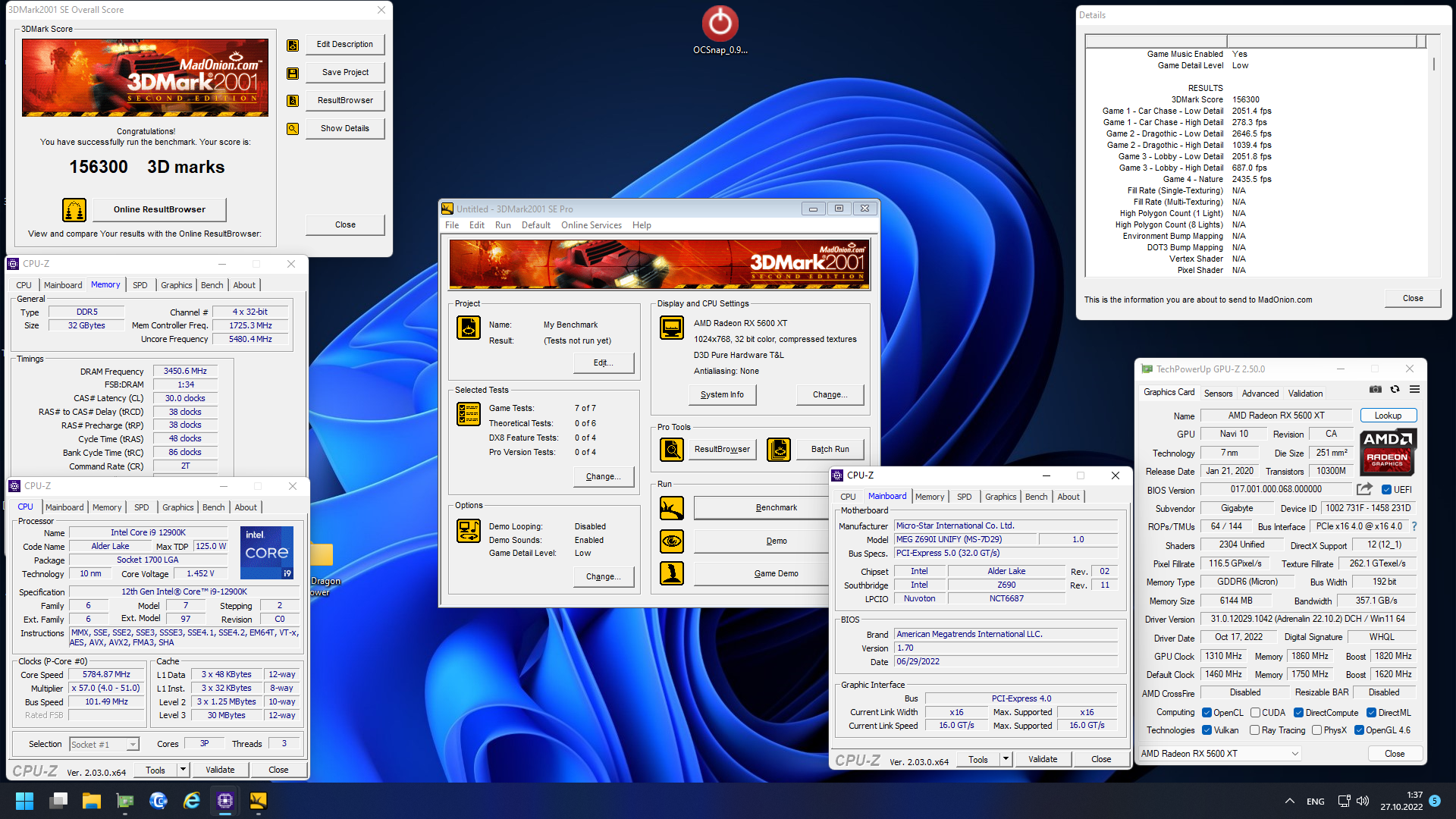Toggle the Vulkan checkbox

(x=1207, y=730)
